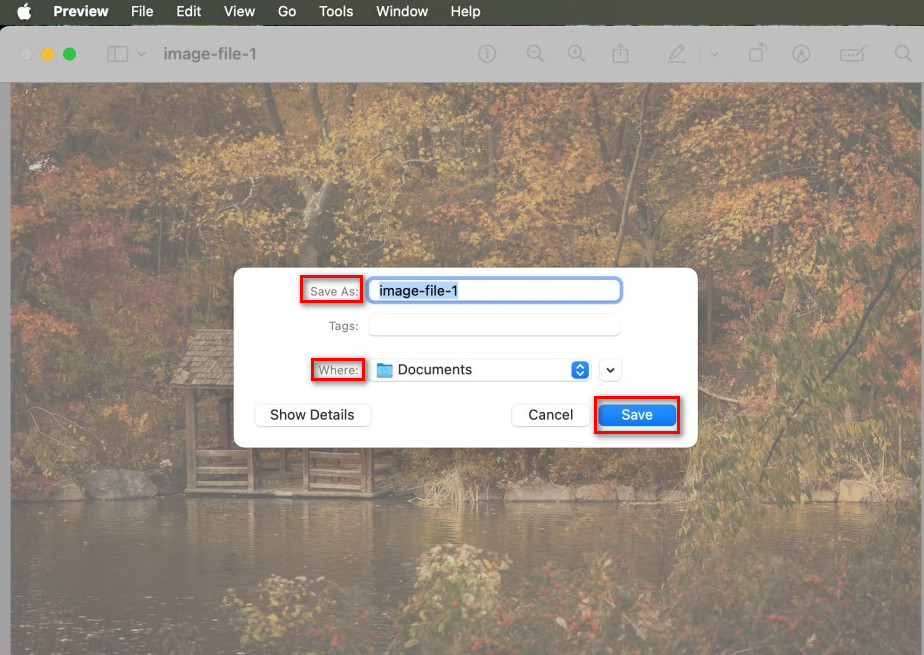Cancel the save dialog

point(550,415)
